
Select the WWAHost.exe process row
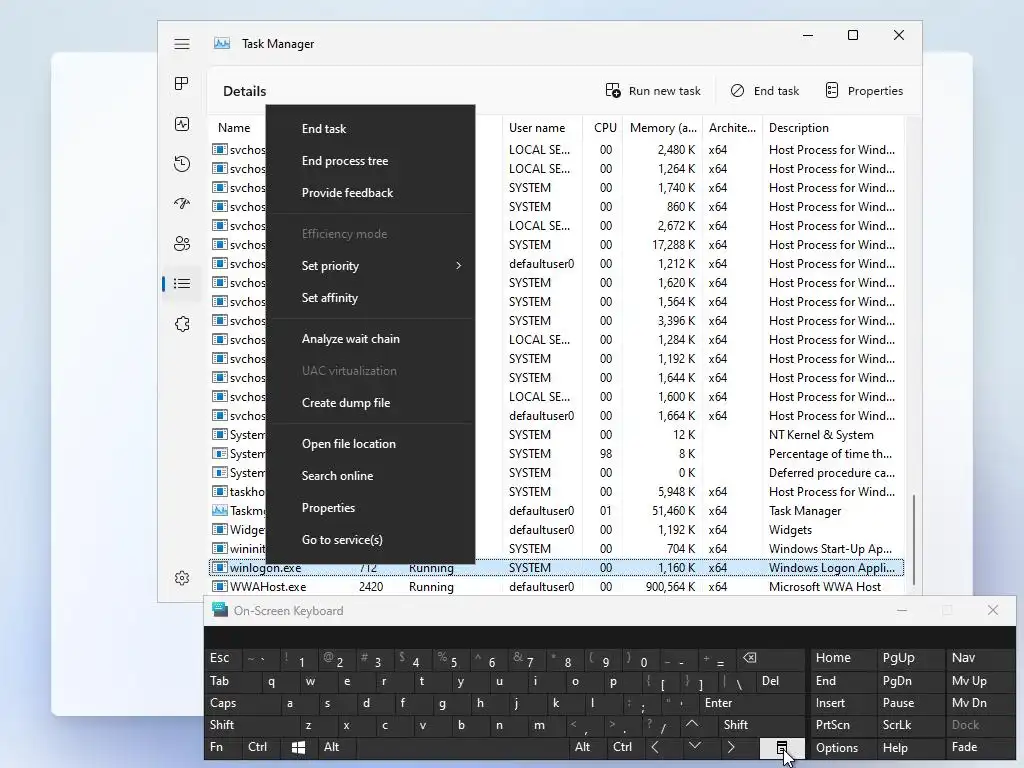(556, 586)
